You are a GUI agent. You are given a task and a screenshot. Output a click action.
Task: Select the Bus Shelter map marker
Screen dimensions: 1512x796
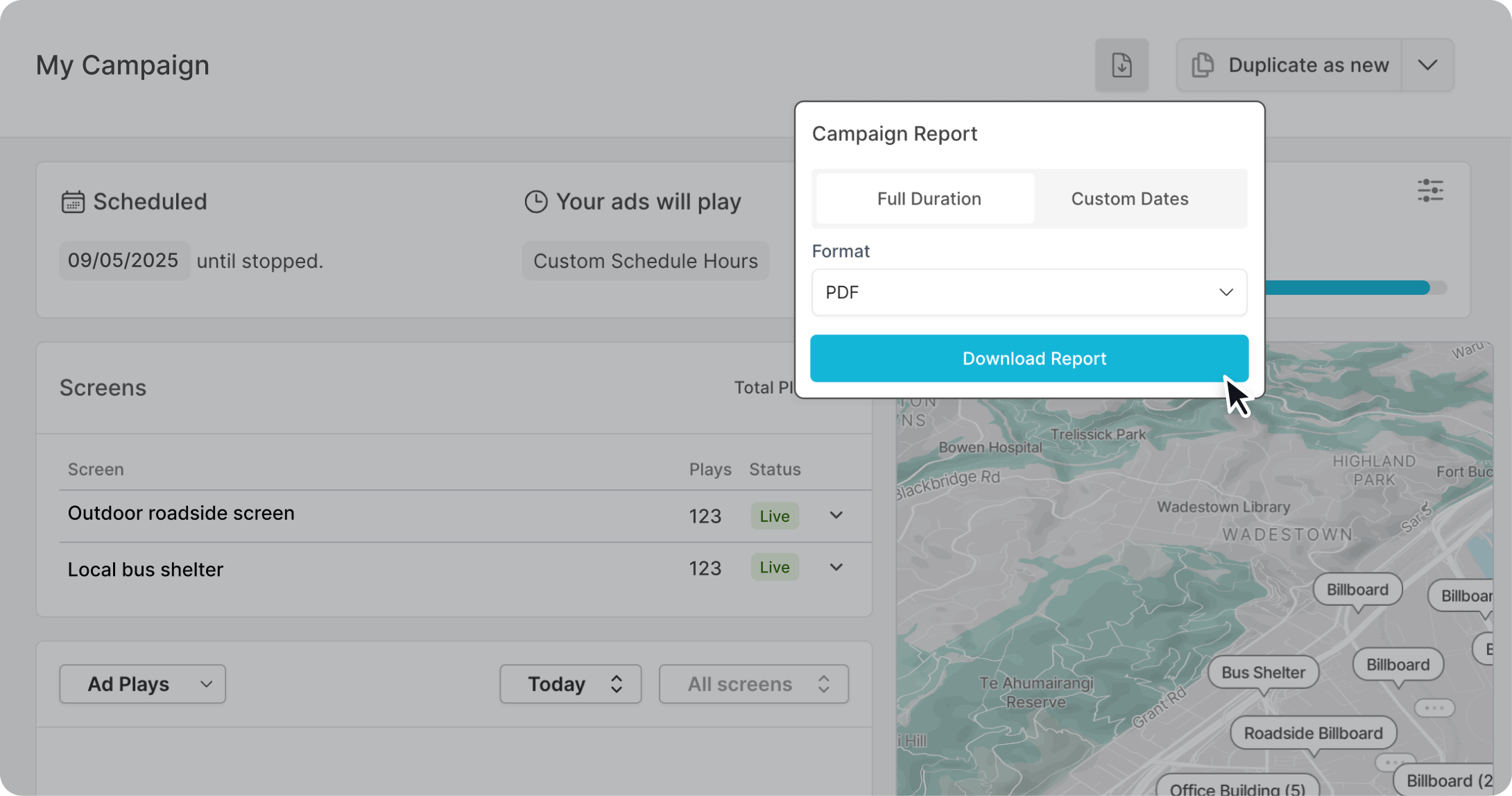pyautogui.click(x=1262, y=672)
